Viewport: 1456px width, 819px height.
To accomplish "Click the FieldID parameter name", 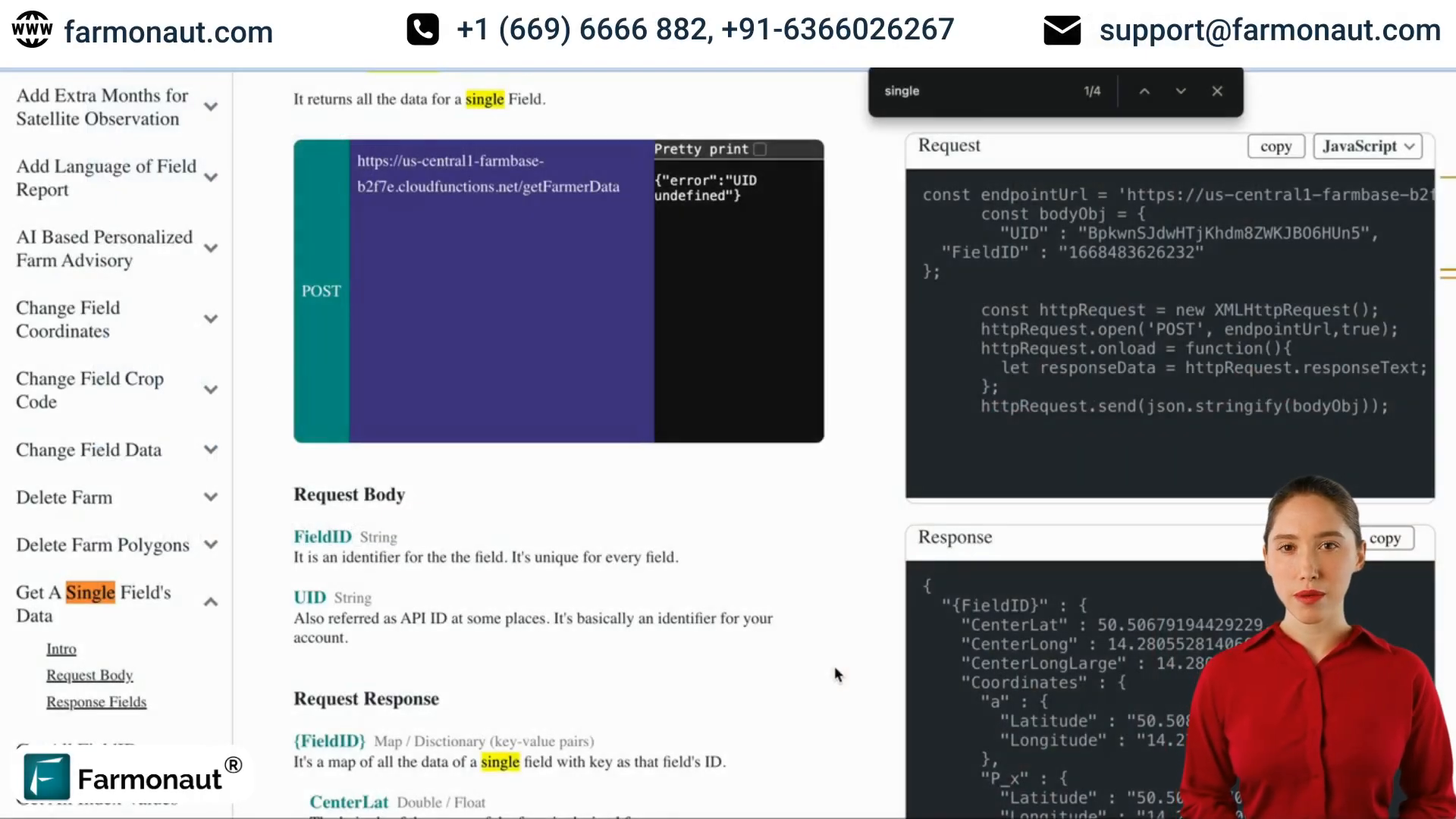I will coord(323,537).
